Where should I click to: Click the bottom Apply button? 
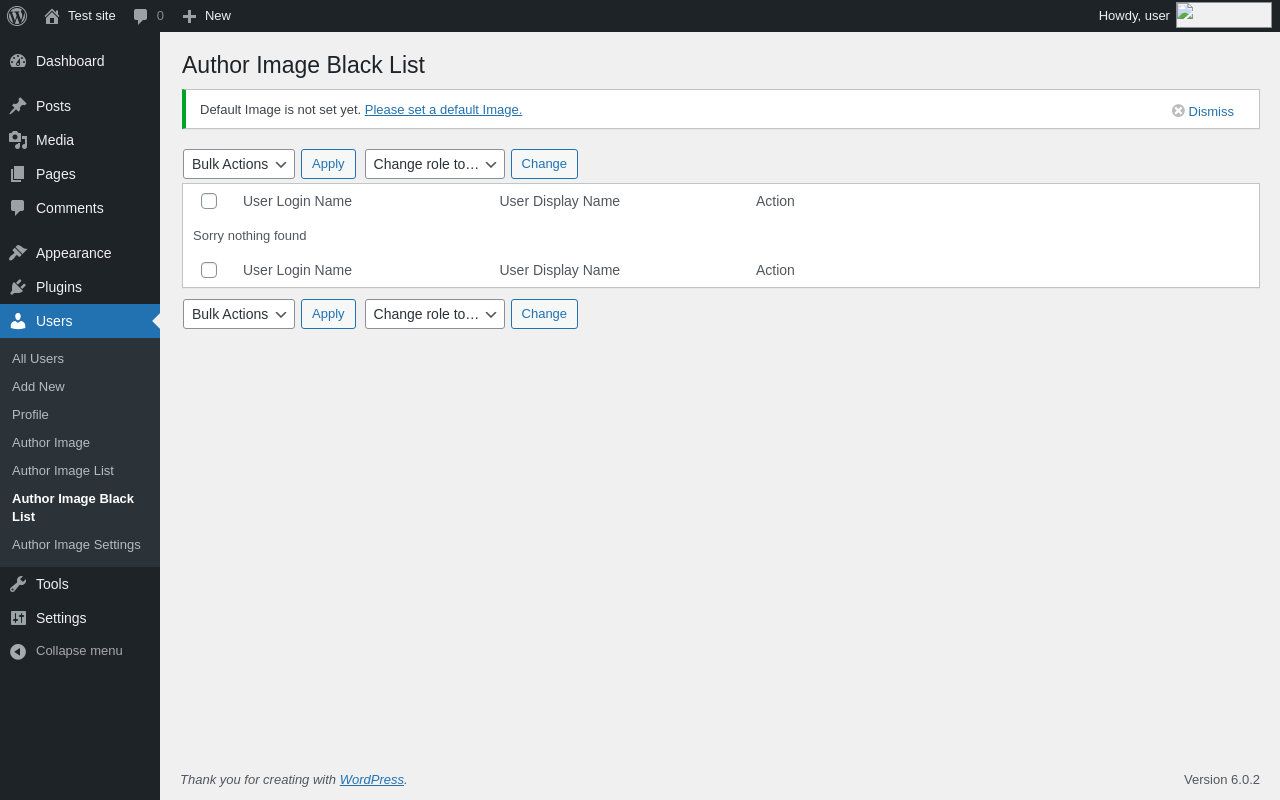[328, 314]
